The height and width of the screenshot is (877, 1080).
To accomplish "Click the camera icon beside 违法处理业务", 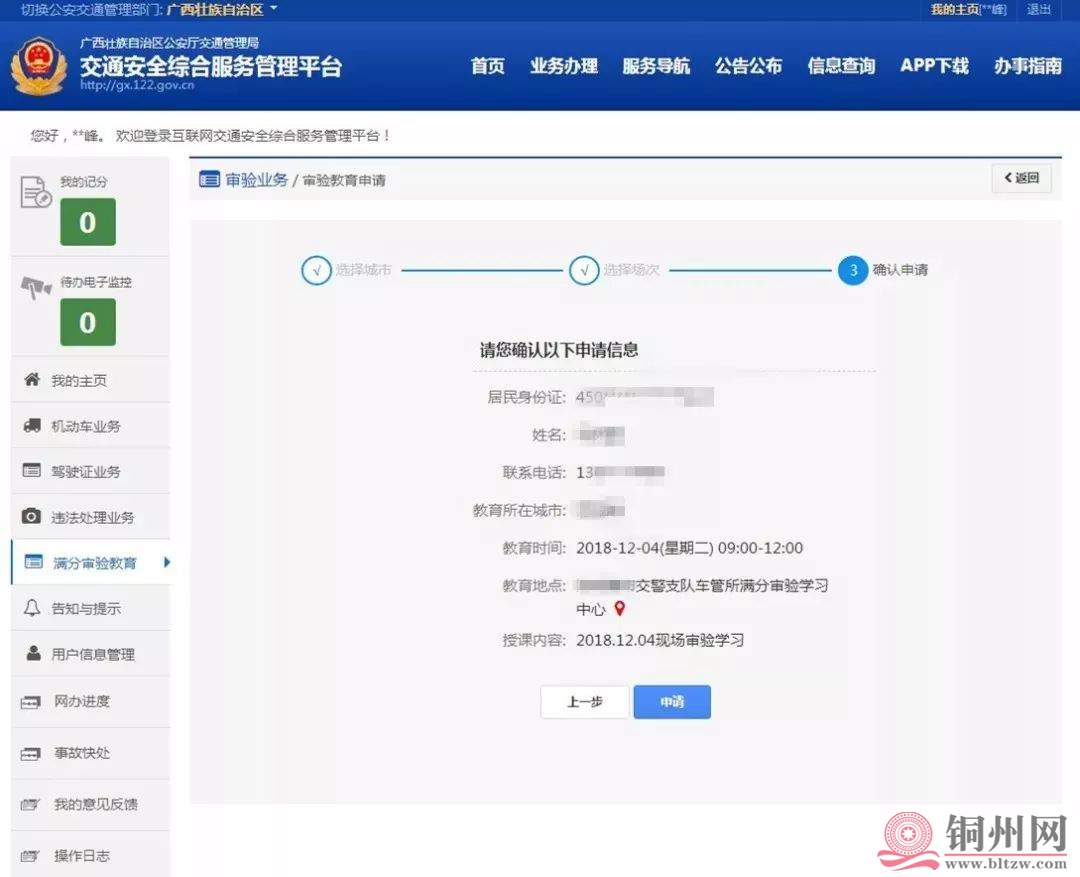I will pos(31,516).
